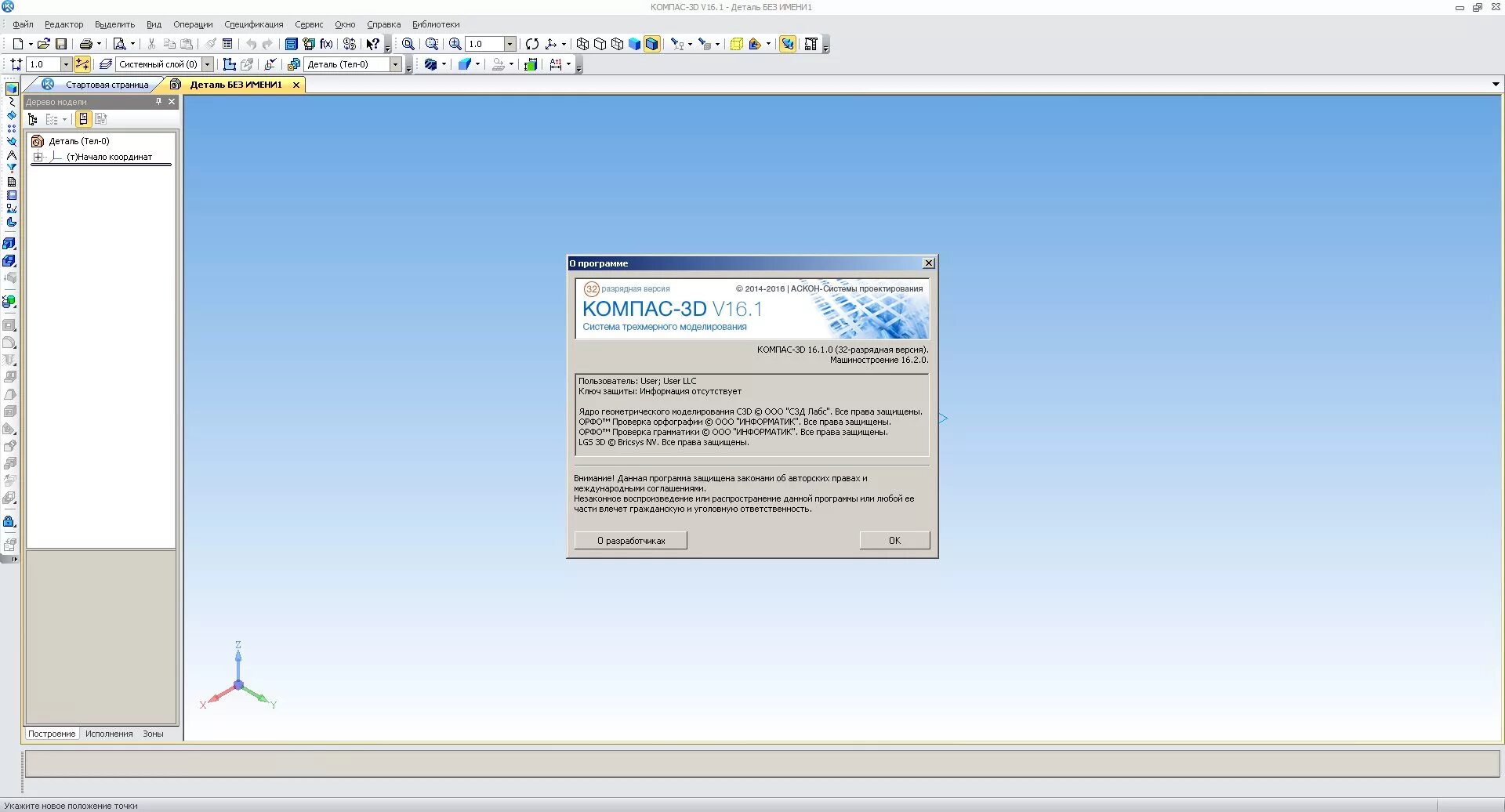Open the zoom scale 1.0 dropdown arrow
Viewport: 1505px width, 812px height.
(510, 44)
